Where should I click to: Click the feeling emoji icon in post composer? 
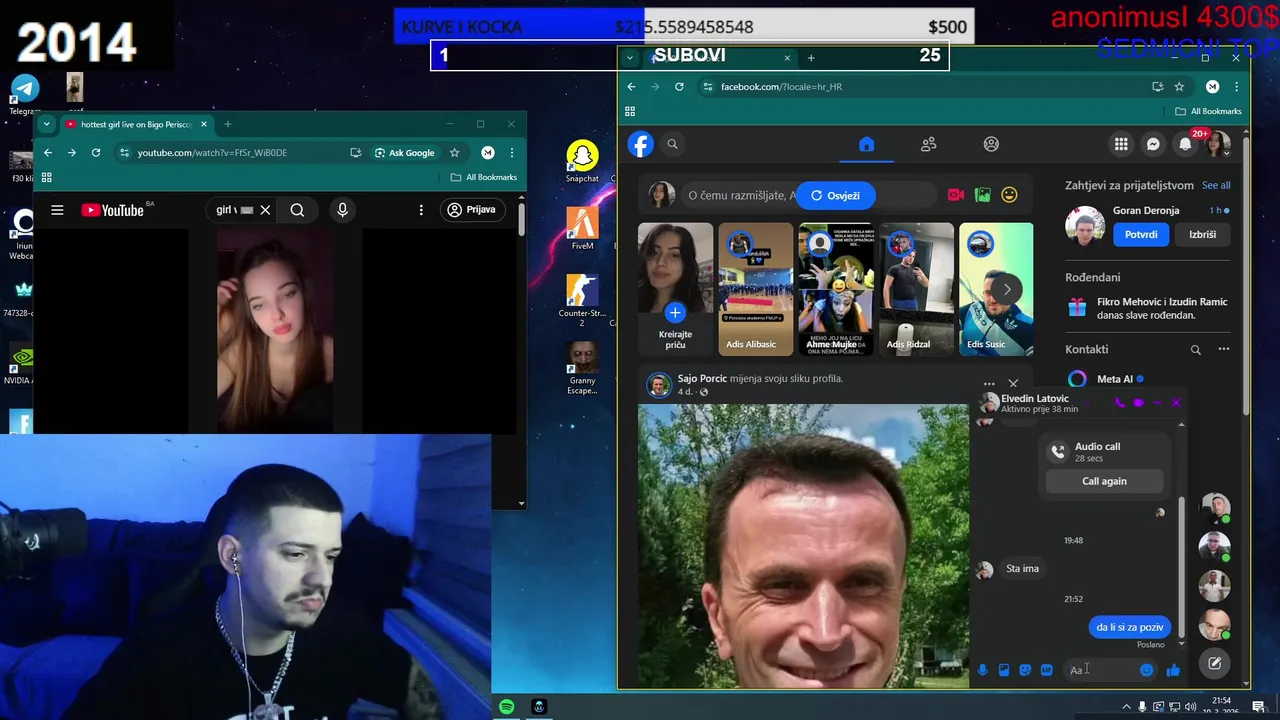[x=1009, y=195]
